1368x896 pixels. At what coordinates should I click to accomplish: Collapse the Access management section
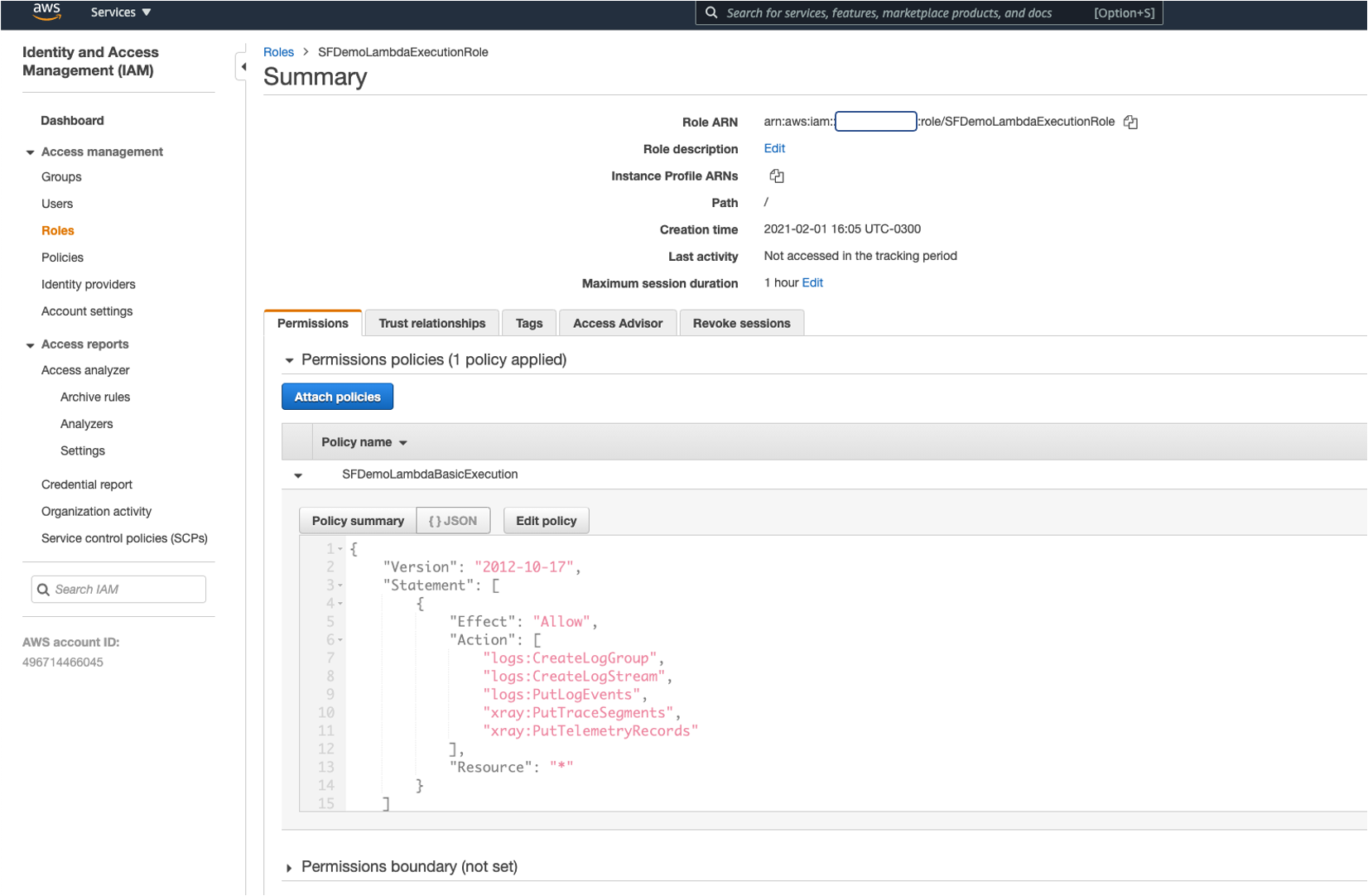[31, 152]
